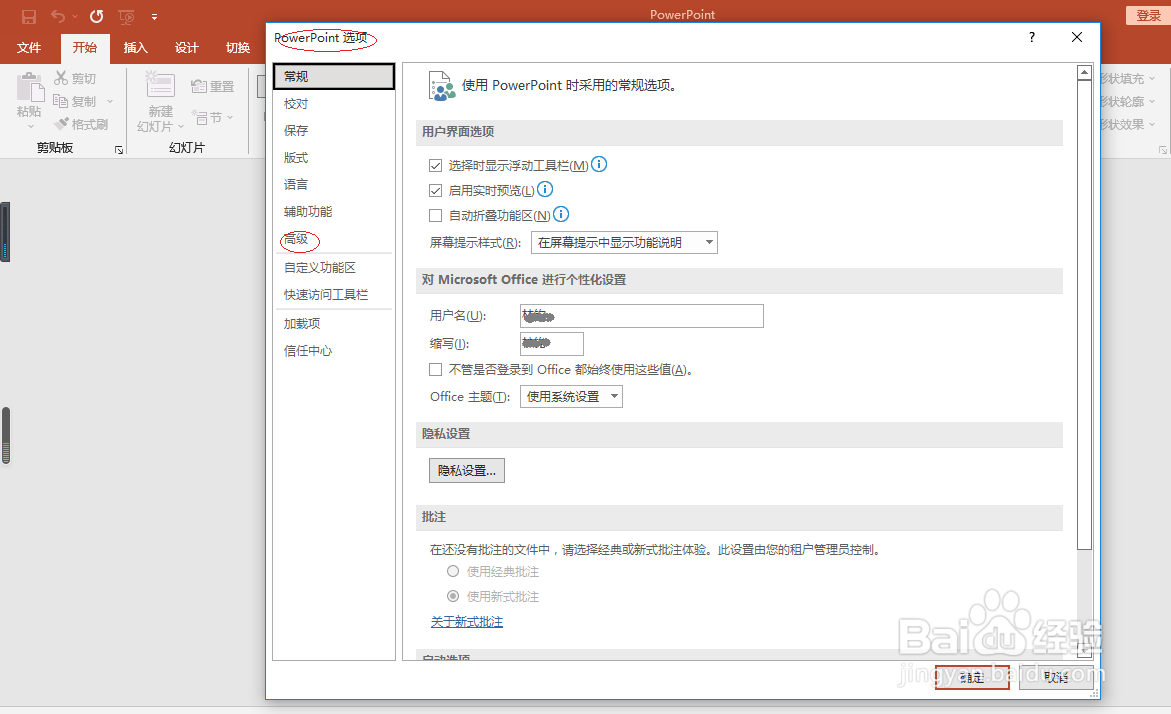
Task: Click the 用户名 input field
Action: [x=642, y=316]
